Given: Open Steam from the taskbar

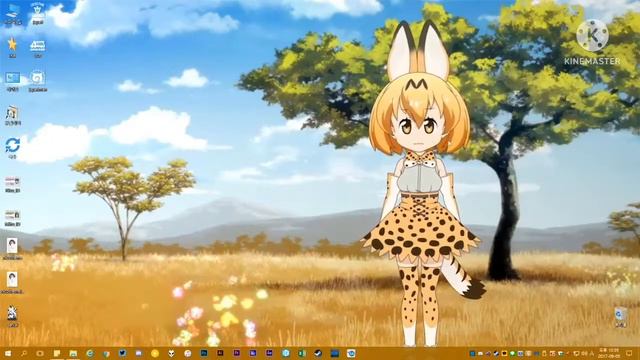Looking at the screenshot, I should click(318, 353).
